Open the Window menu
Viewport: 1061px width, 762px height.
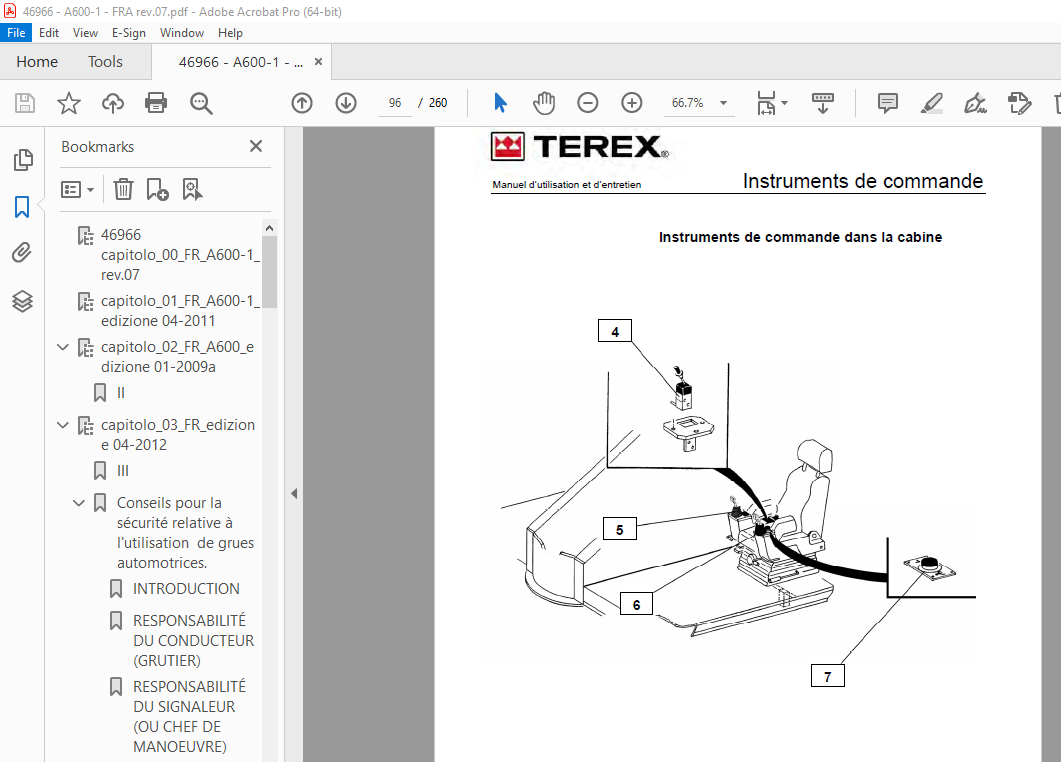coord(181,32)
